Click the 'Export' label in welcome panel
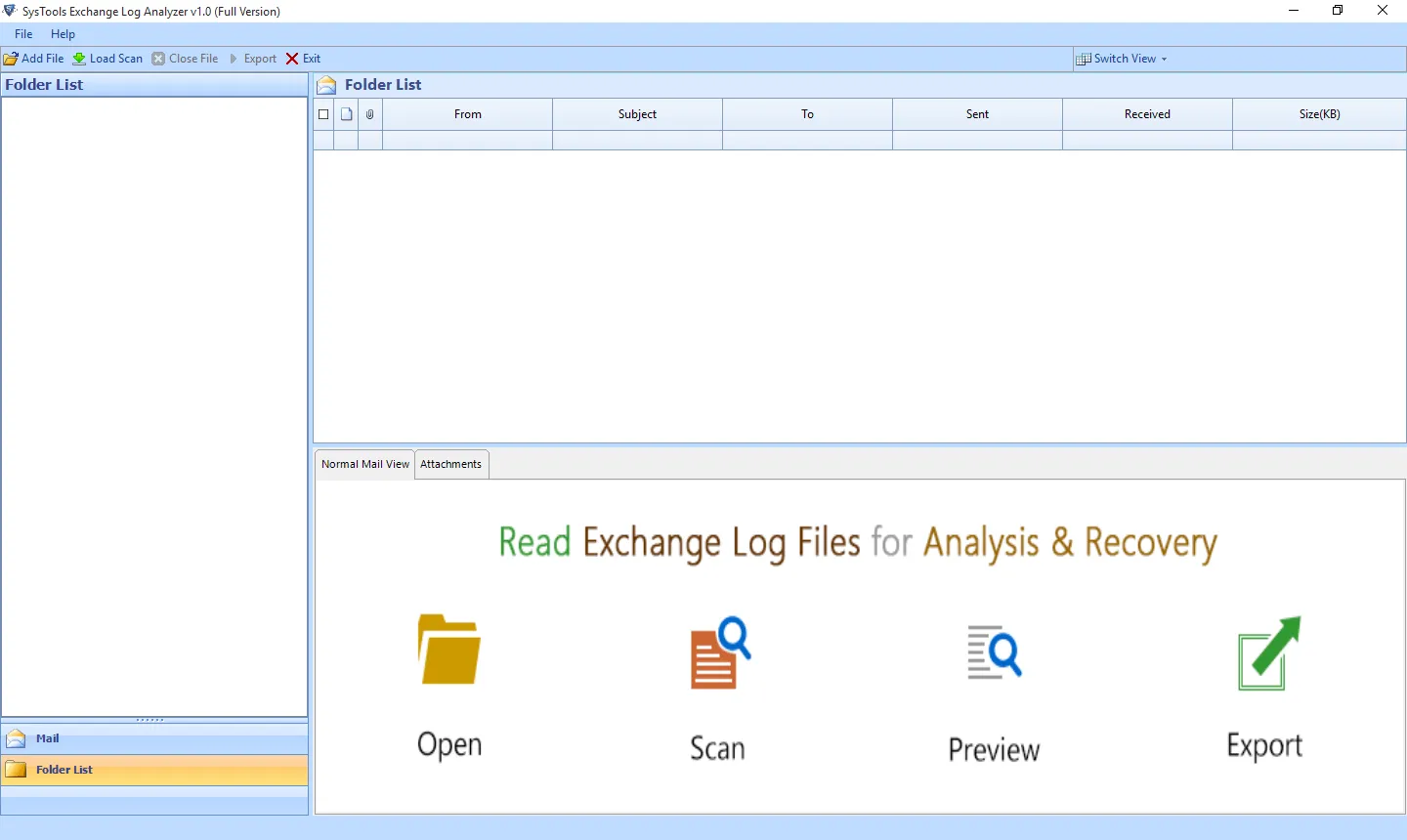Screen dimensions: 1407x840 (x=1264, y=746)
